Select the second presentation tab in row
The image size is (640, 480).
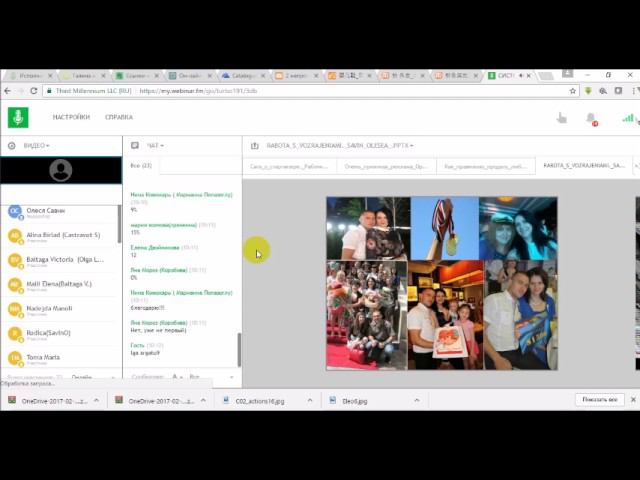pyautogui.click(x=386, y=167)
